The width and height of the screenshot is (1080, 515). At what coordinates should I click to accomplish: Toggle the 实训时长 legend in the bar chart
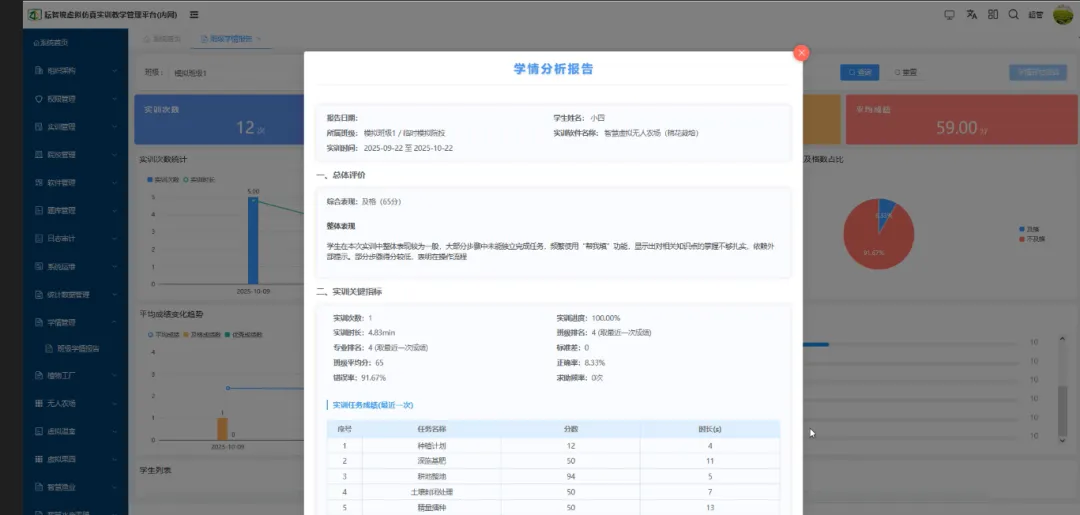pyautogui.click(x=199, y=180)
